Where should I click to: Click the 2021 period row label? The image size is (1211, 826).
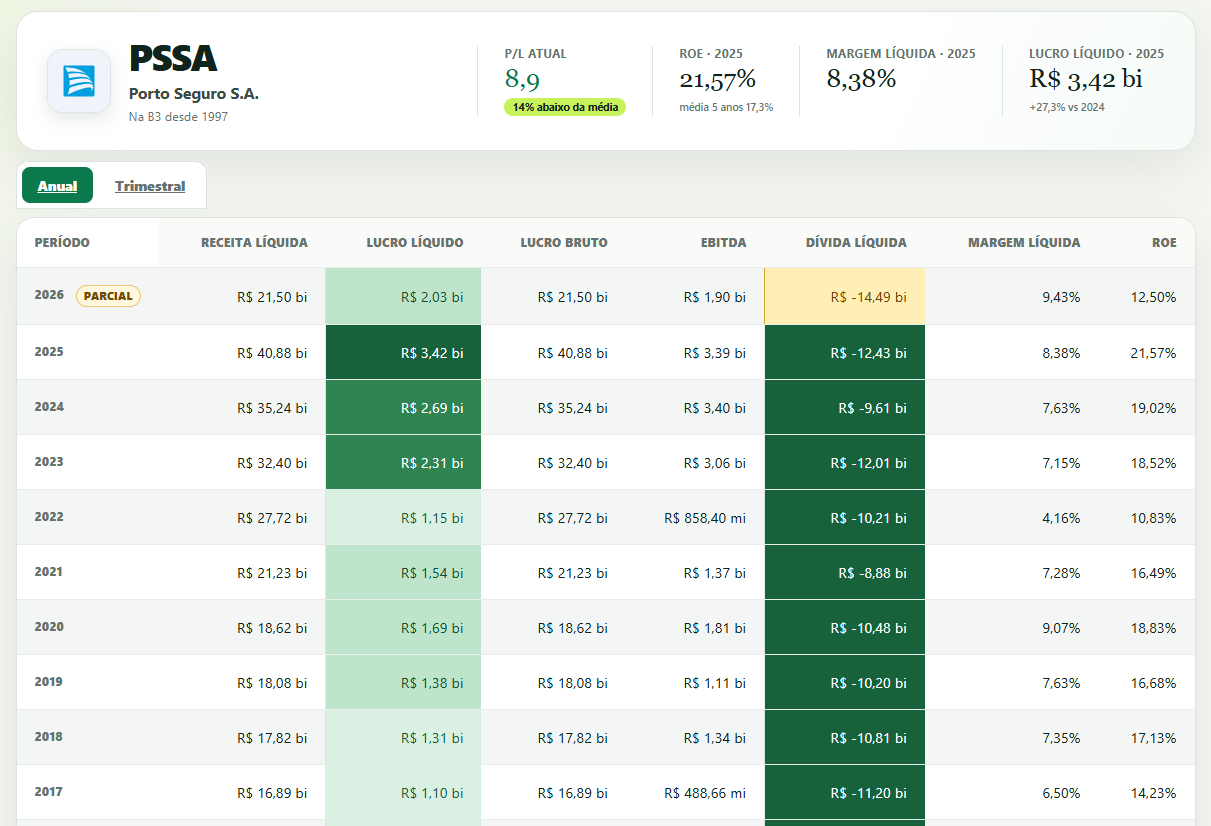point(49,572)
